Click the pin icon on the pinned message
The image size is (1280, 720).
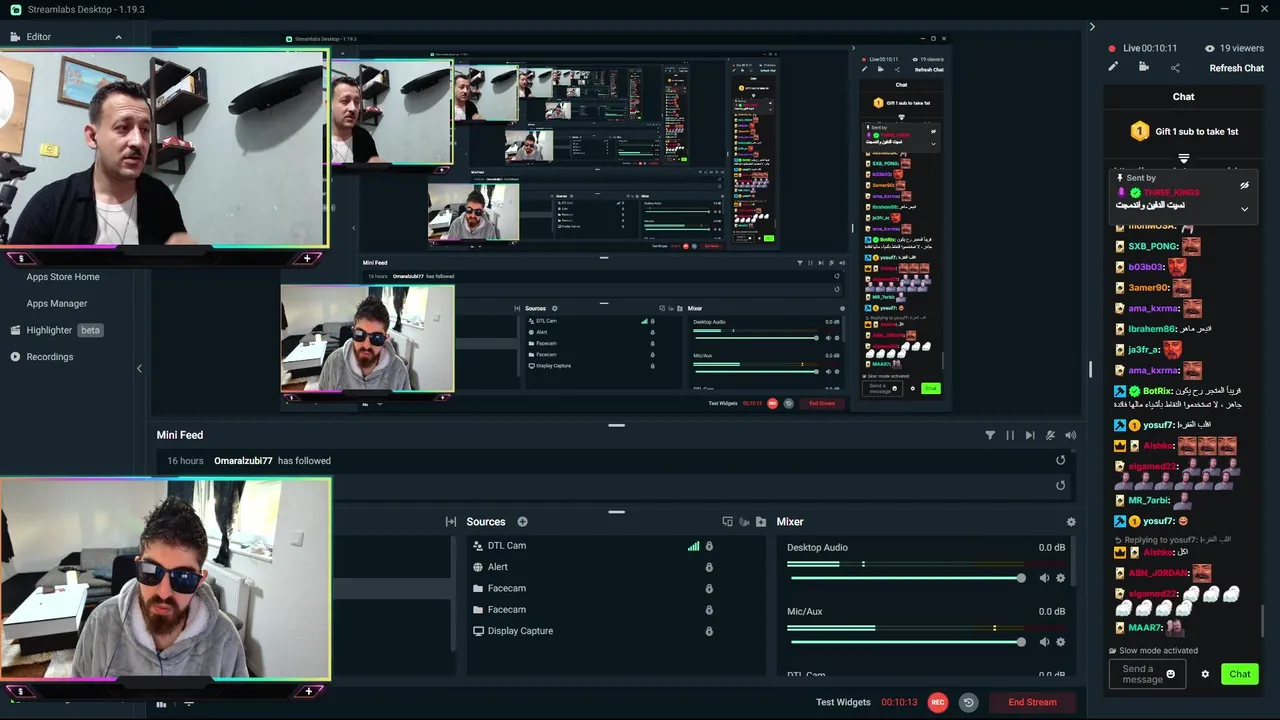point(1120,178)
